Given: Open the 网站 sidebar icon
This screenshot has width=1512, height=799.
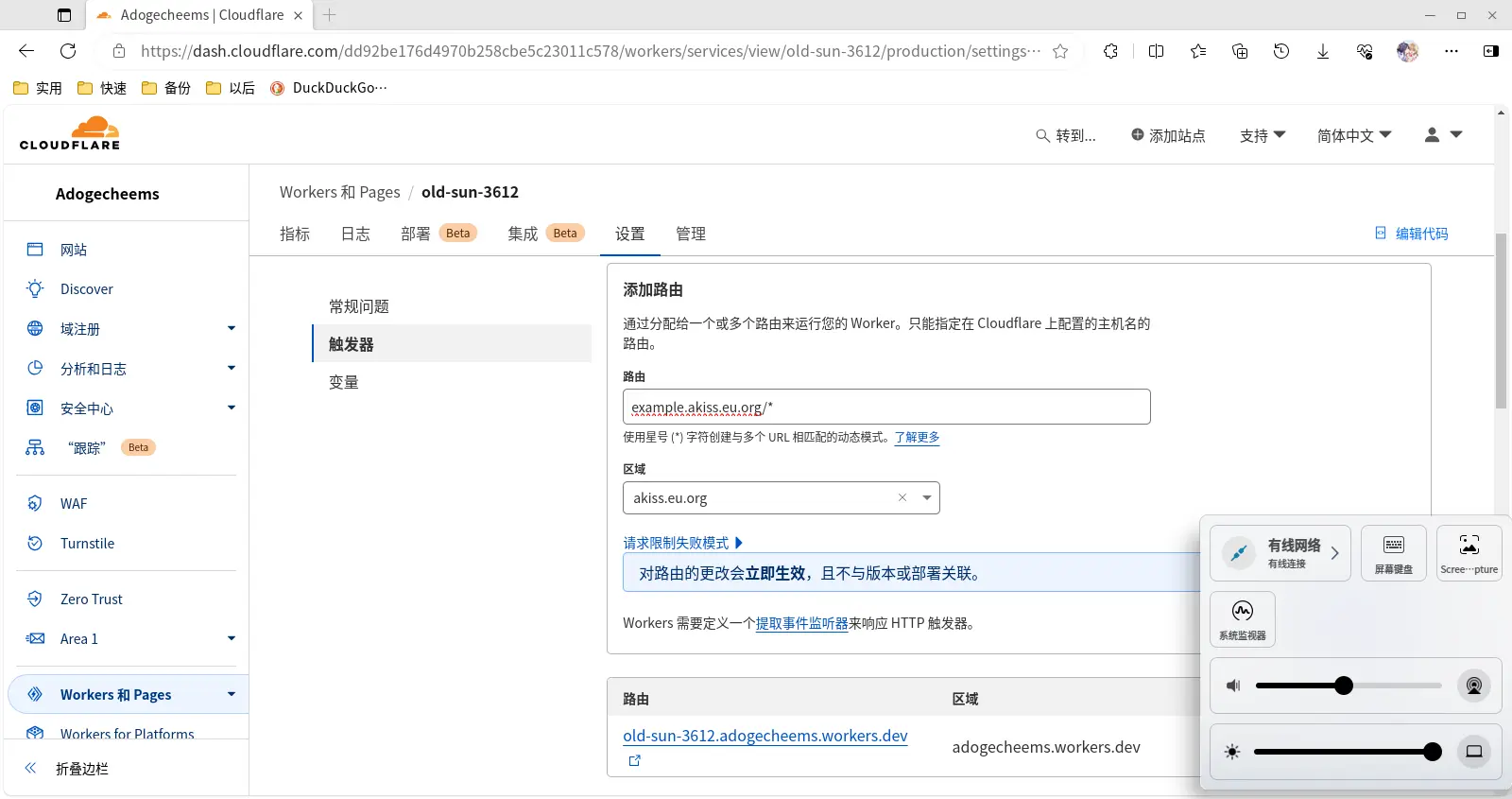Looking at the screenshot, I should click(x=35, y=250).
